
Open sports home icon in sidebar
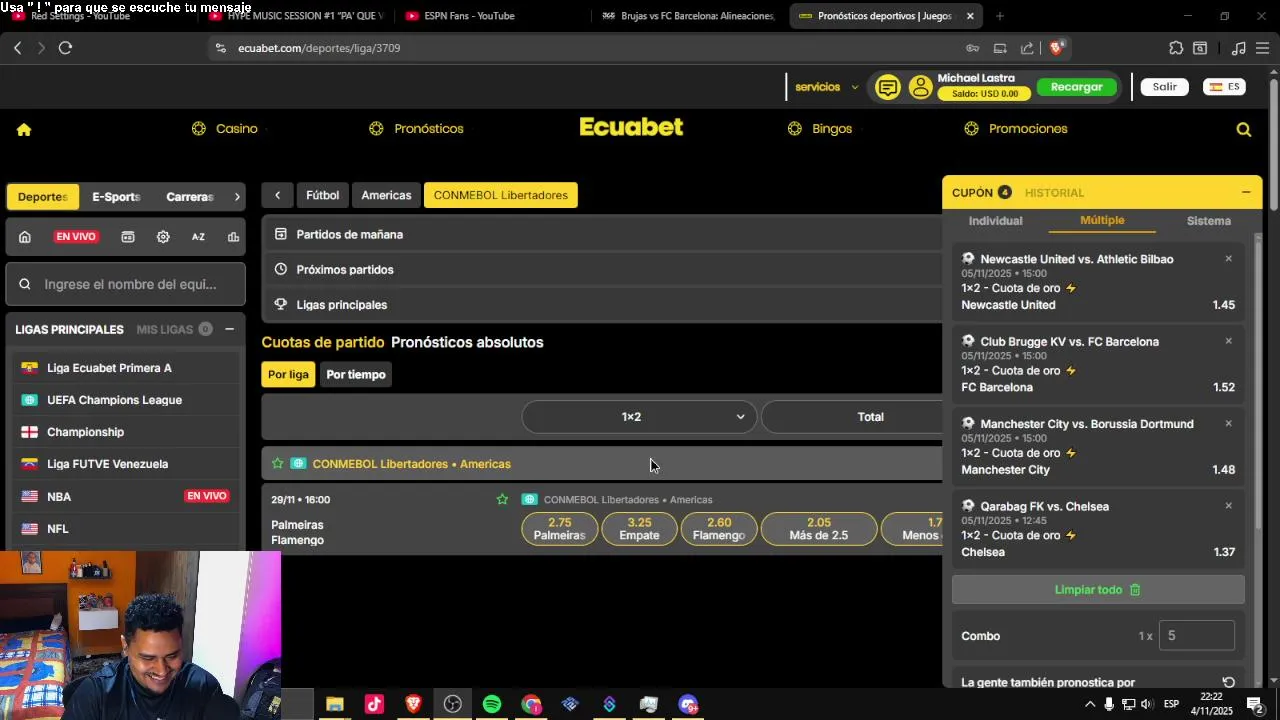tap(25, 237)
